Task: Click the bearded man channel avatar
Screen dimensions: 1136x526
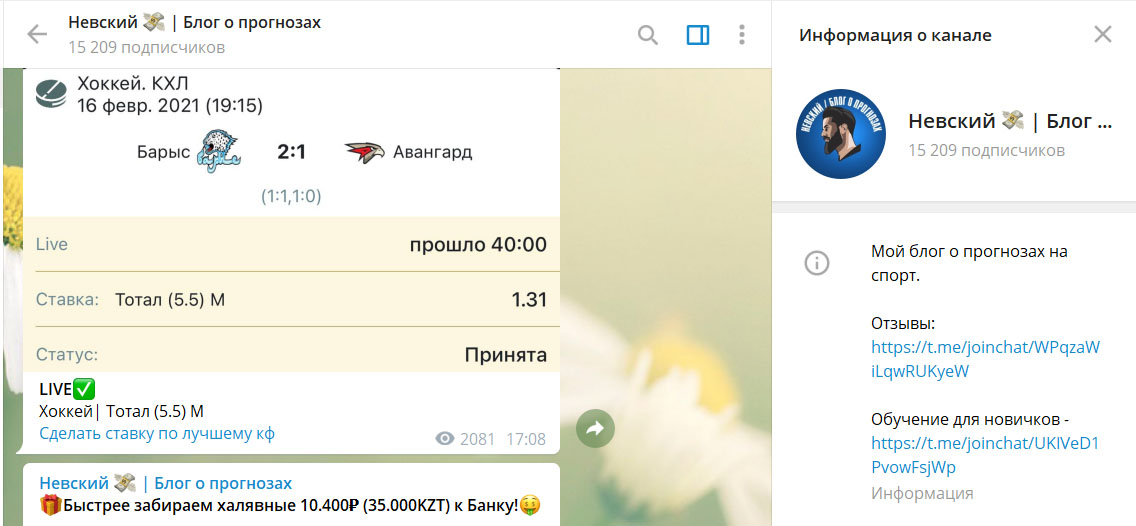Action: point(841,134)
